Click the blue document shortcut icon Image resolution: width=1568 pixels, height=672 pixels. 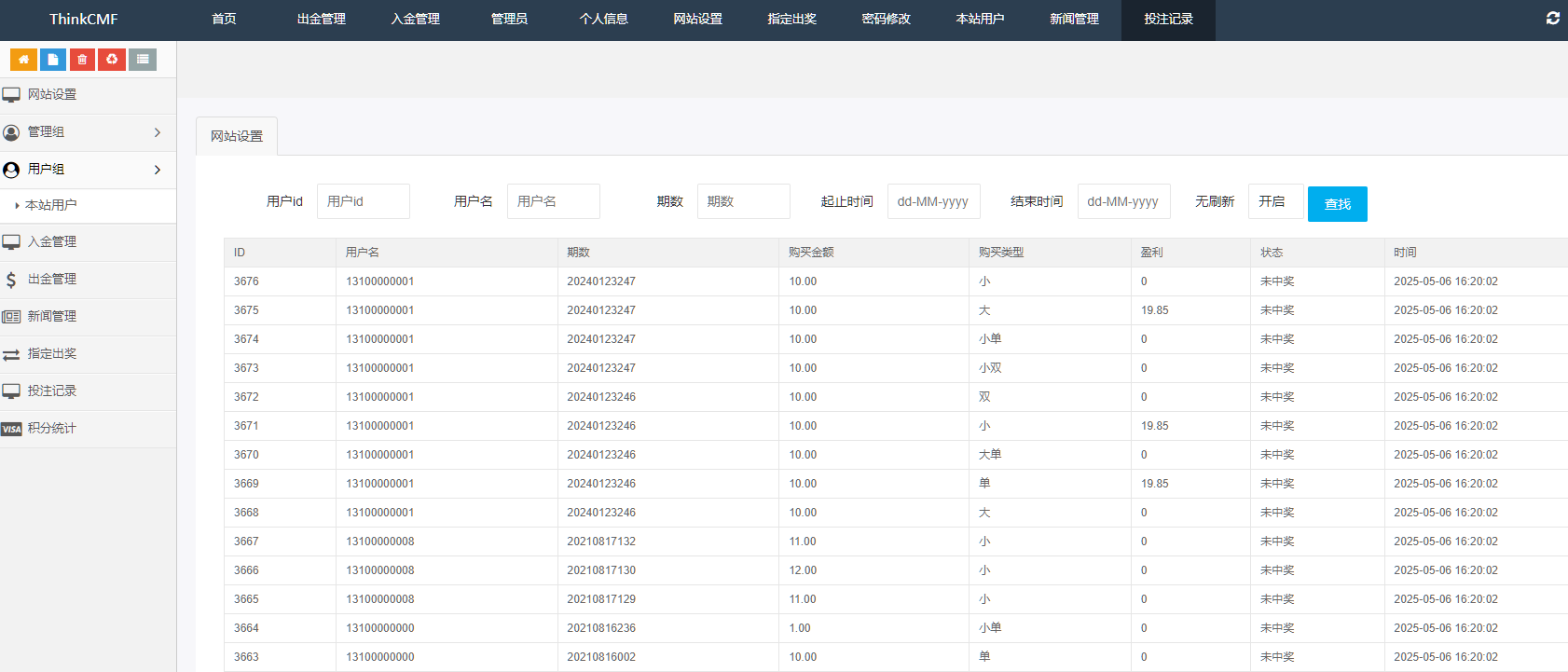(53, 60)
